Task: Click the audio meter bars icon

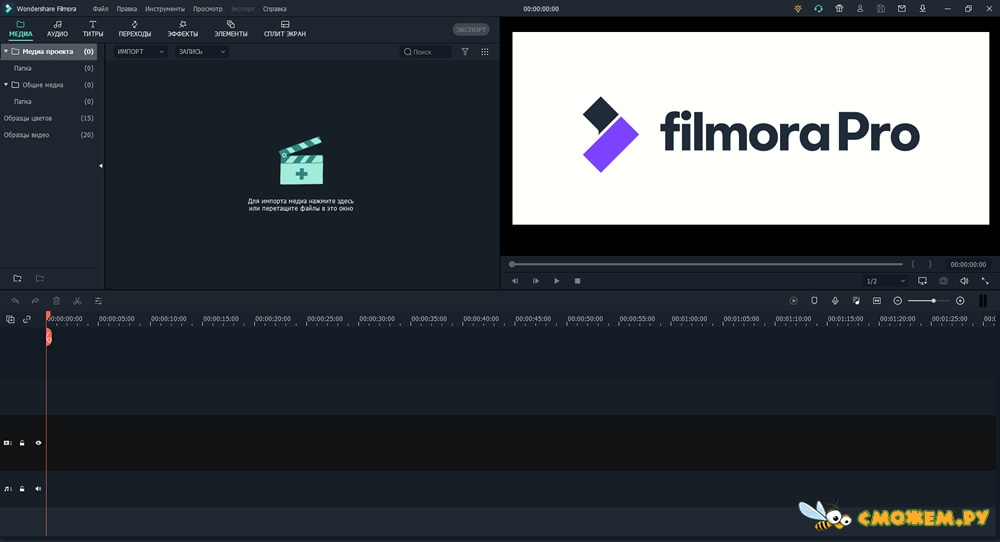Action: click(x=983, y=300)
